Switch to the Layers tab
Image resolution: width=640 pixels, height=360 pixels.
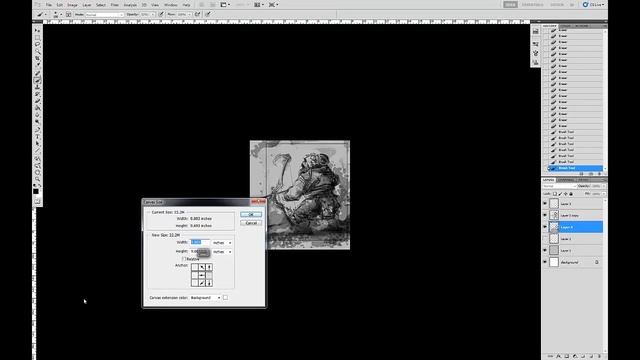549,180
